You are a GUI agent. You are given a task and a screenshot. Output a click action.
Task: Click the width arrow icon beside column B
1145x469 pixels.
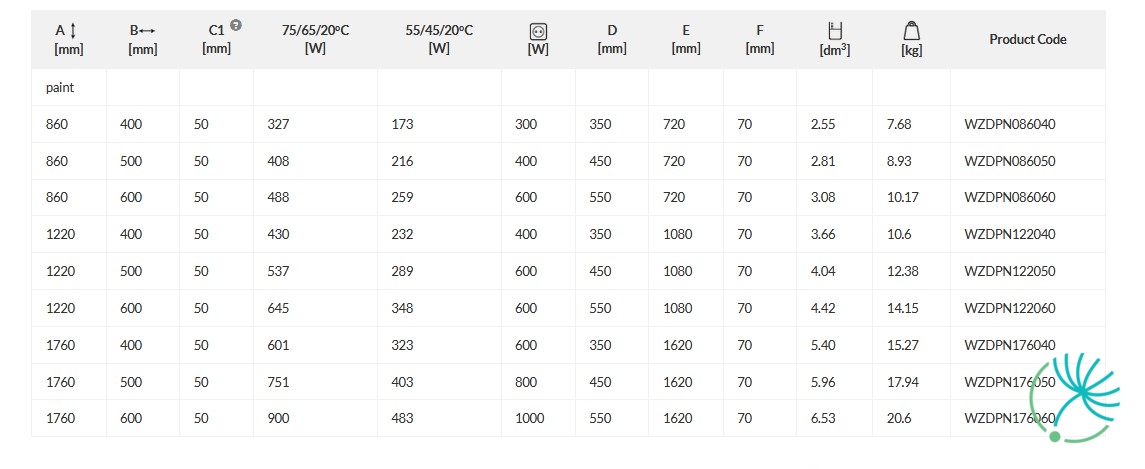click(148, 31)
